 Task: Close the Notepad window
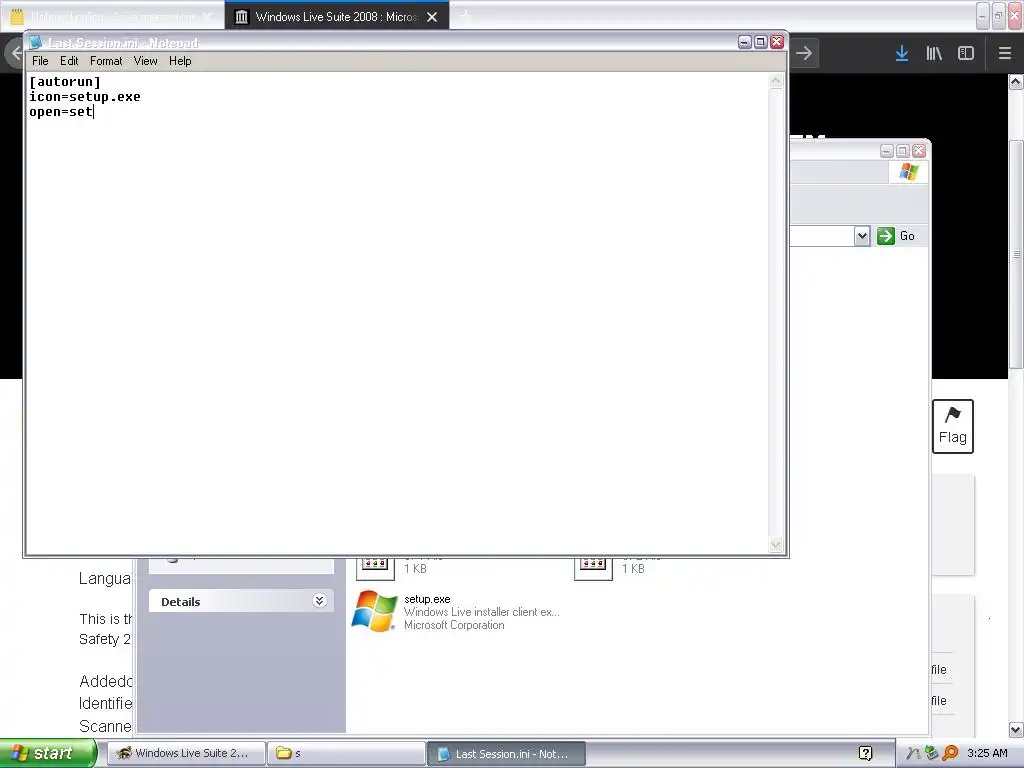point(776,42)
